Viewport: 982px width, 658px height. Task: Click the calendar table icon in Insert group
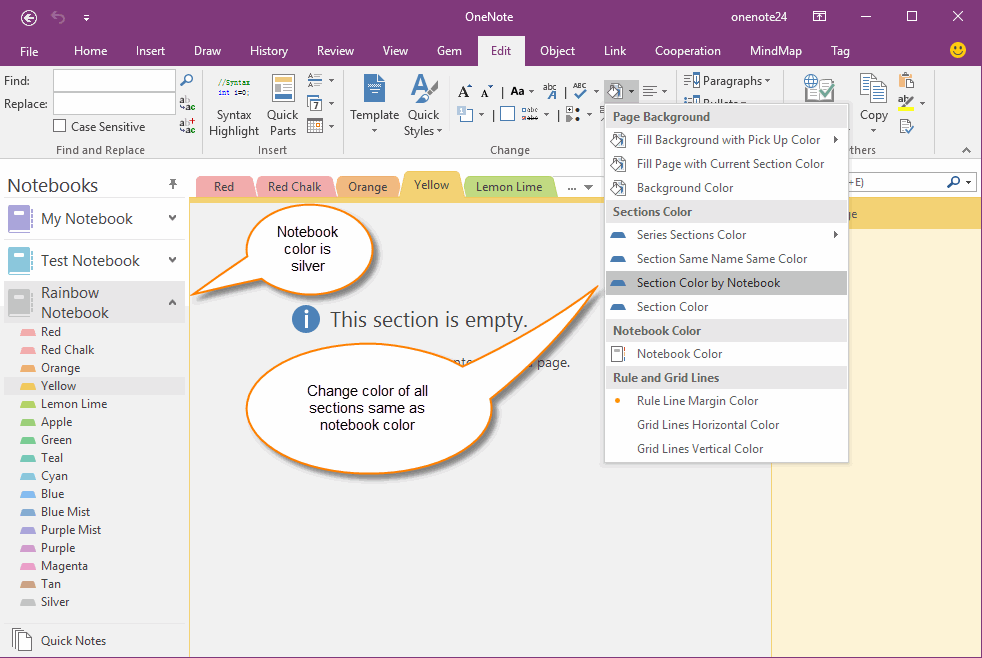coord(315,126)
